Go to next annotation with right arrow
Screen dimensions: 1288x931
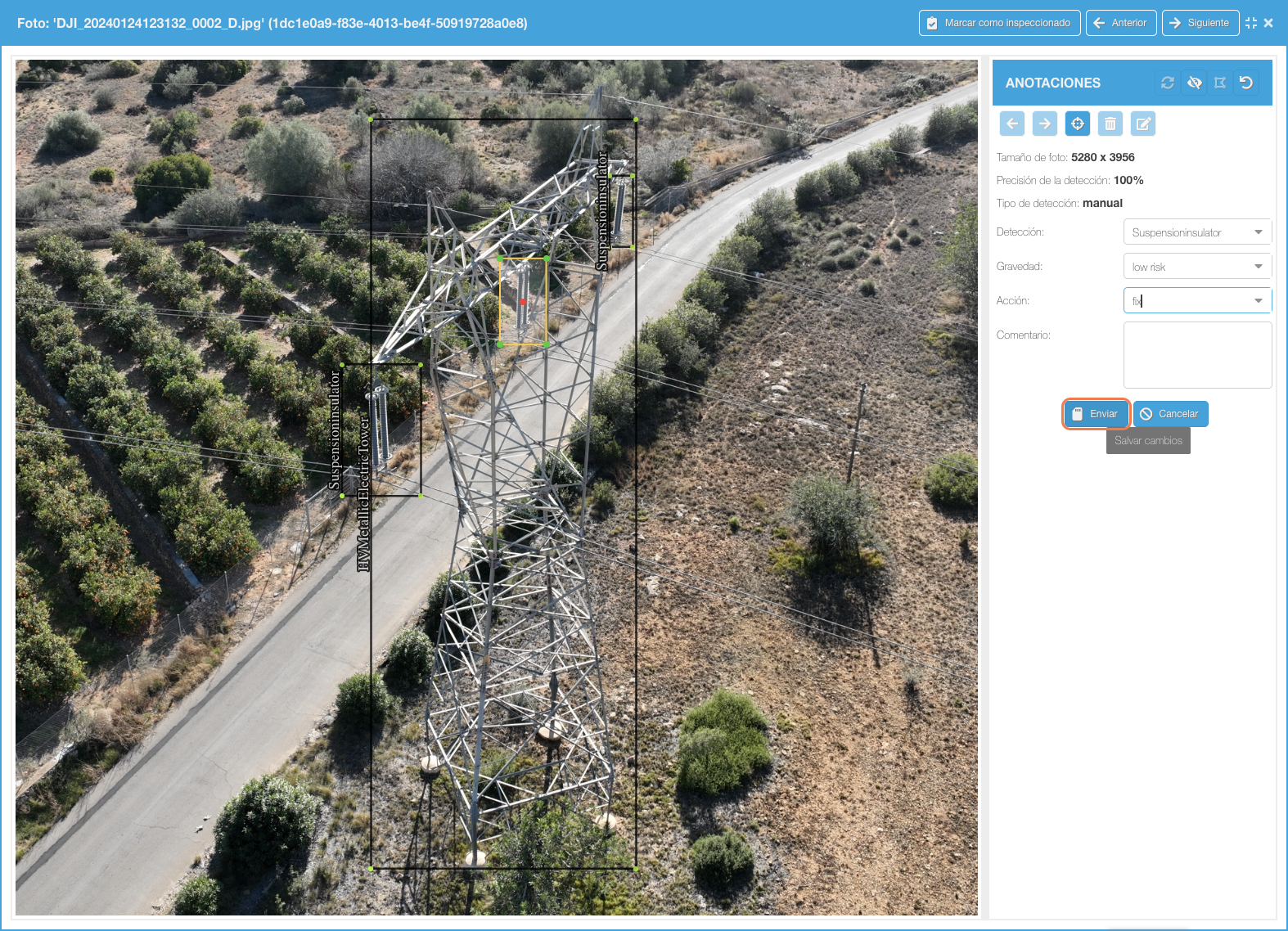click(x=1045, y=124)
